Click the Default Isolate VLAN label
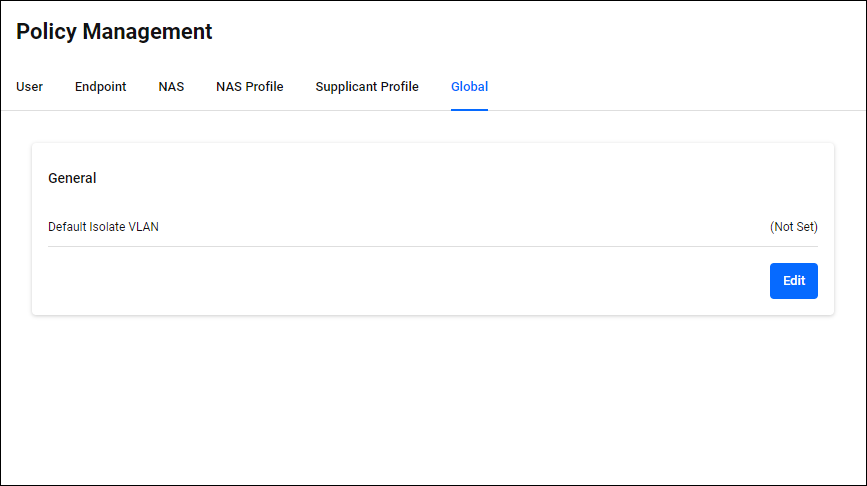The height and width of the screenshot is (486, 867). click(103, 227)
